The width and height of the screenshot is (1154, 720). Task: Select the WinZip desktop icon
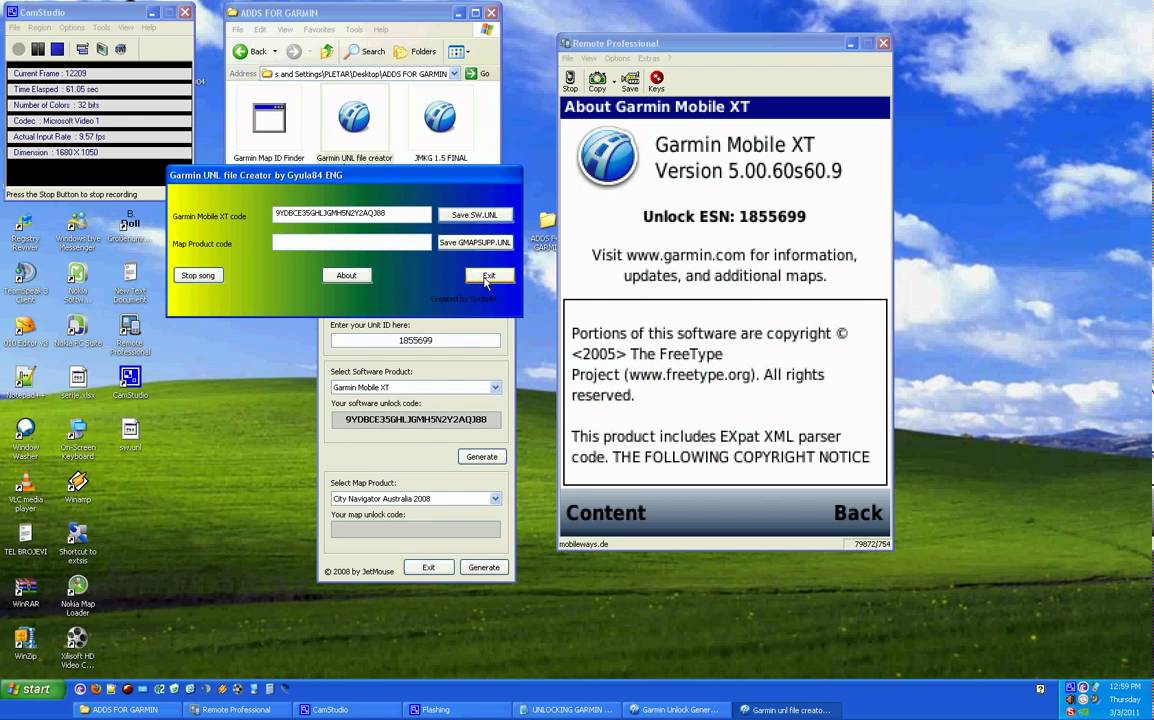[x=25, y=643]
